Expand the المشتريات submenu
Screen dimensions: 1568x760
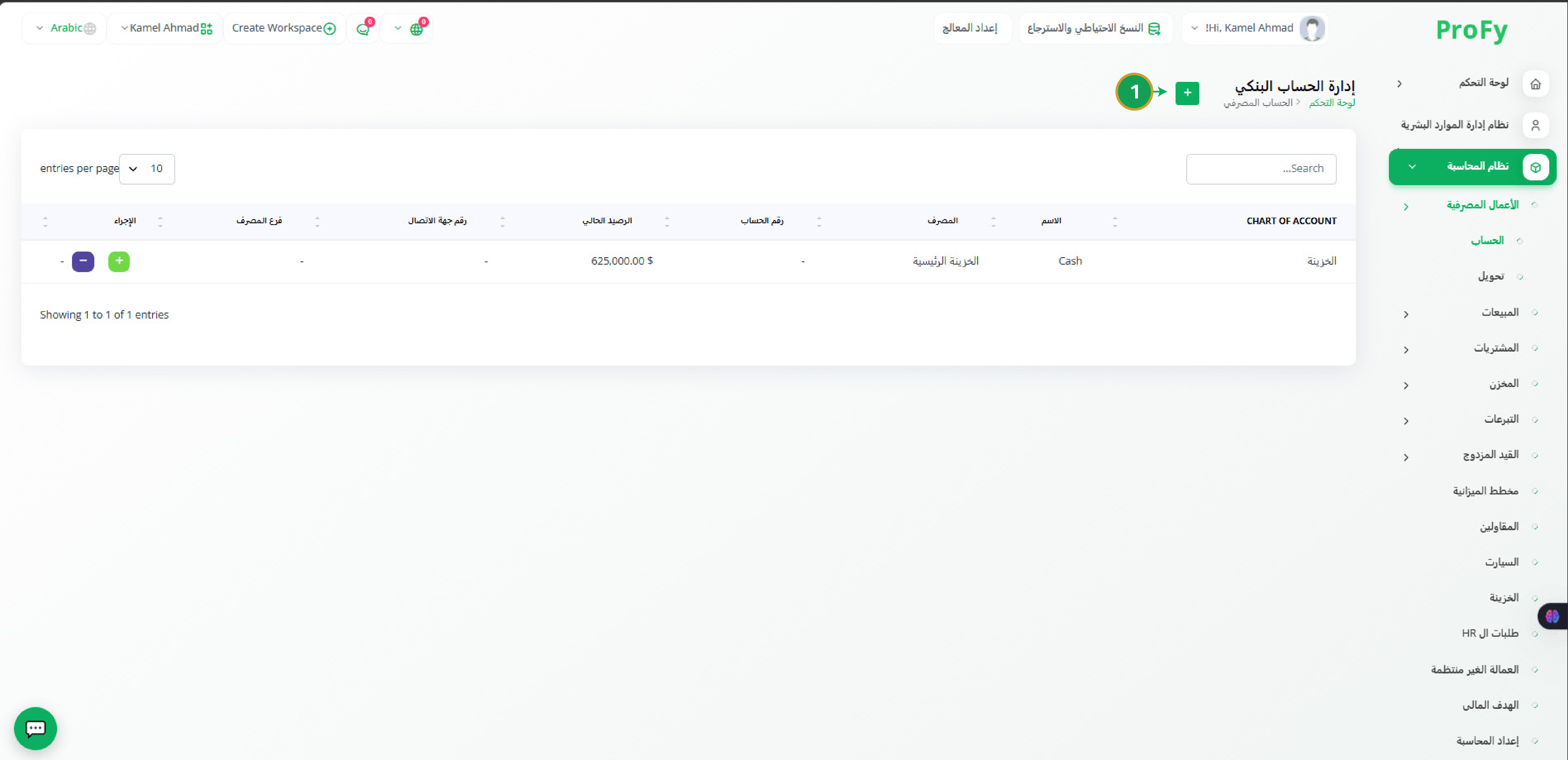coord(1406,349)
